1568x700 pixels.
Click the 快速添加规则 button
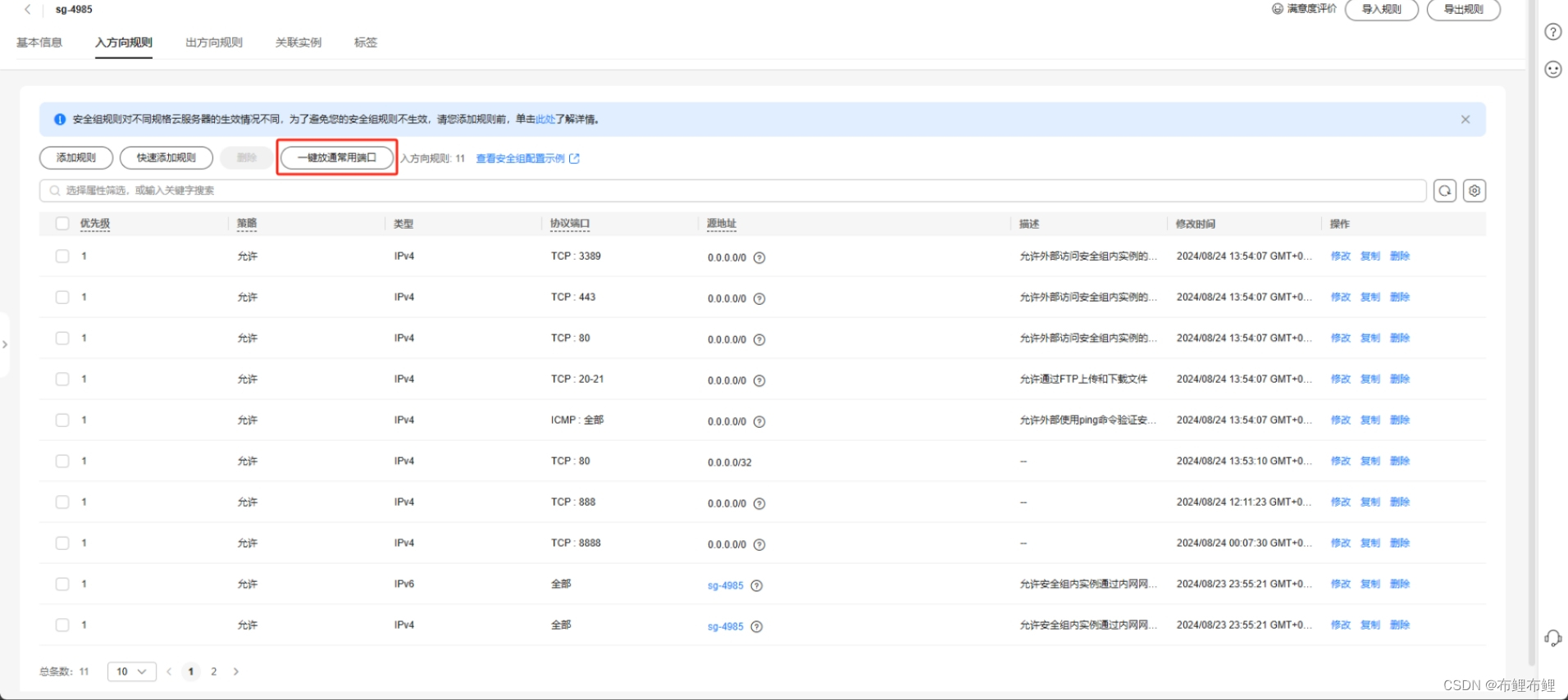pyautogui.click(x=166, y=157)
